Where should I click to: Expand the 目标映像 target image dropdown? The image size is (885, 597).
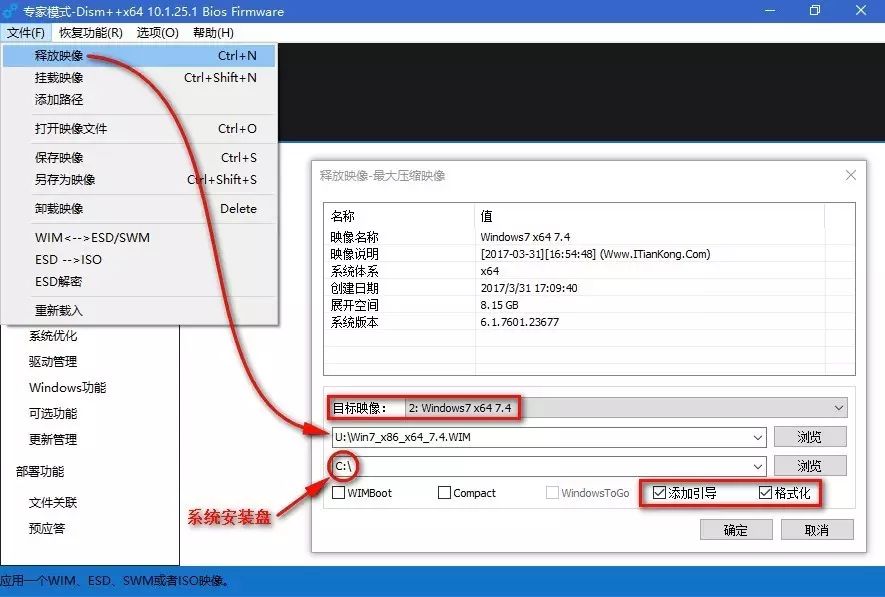point(838,407)
